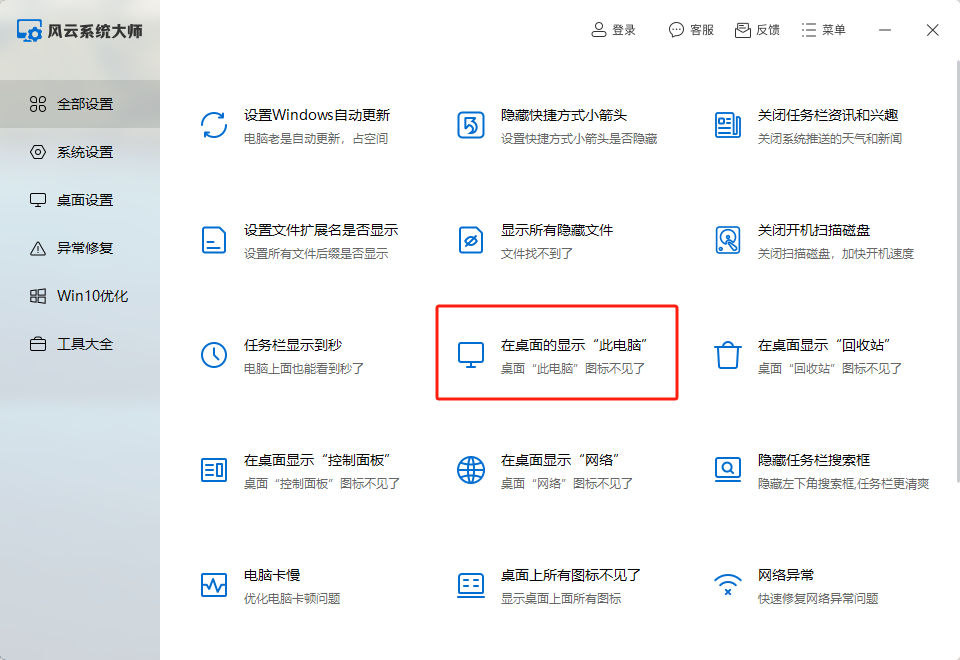Click 任务栏显示到秒 title
960x660 pixels.
click(293, 345)
